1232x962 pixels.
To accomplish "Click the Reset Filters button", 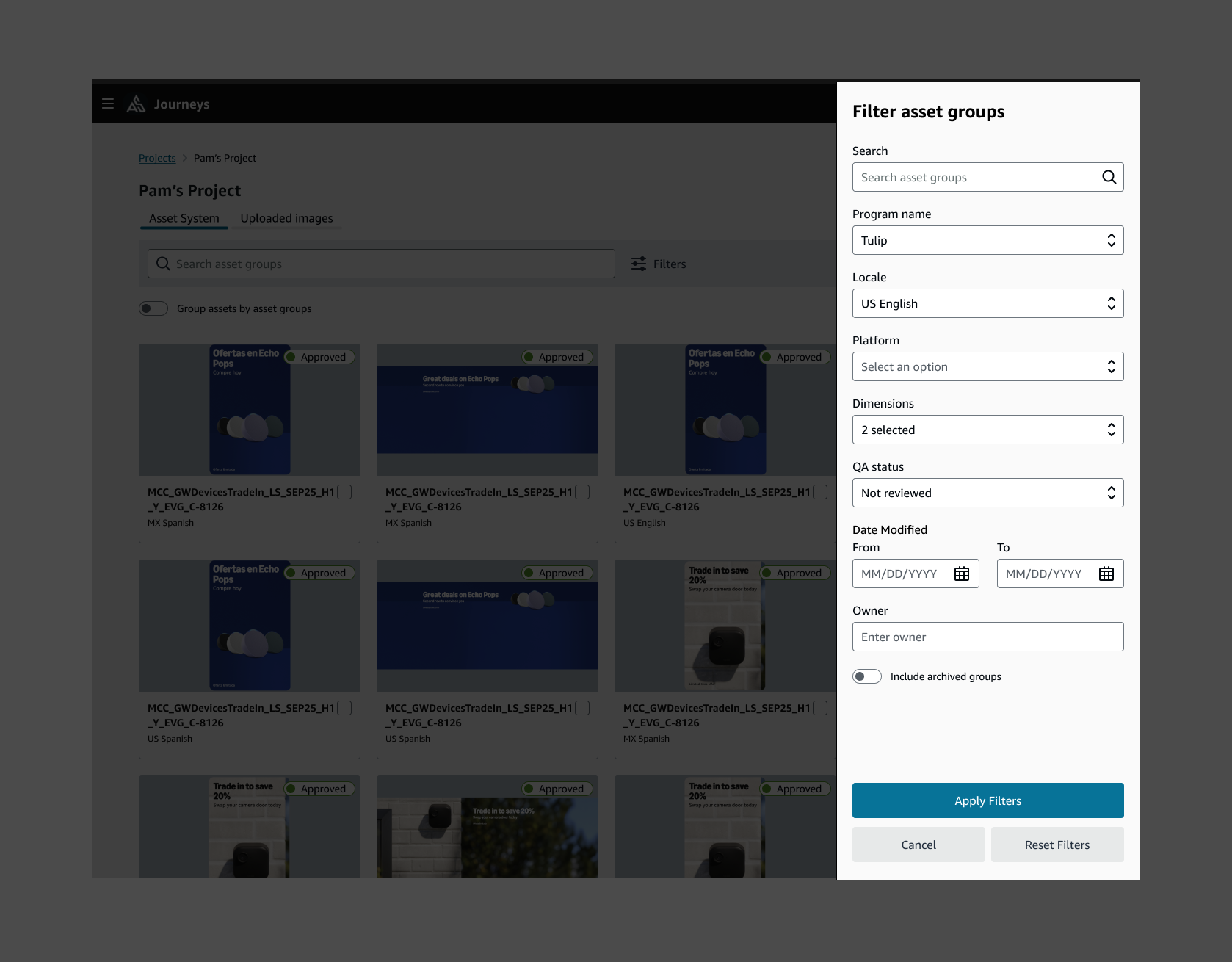I will point(1057,845).
